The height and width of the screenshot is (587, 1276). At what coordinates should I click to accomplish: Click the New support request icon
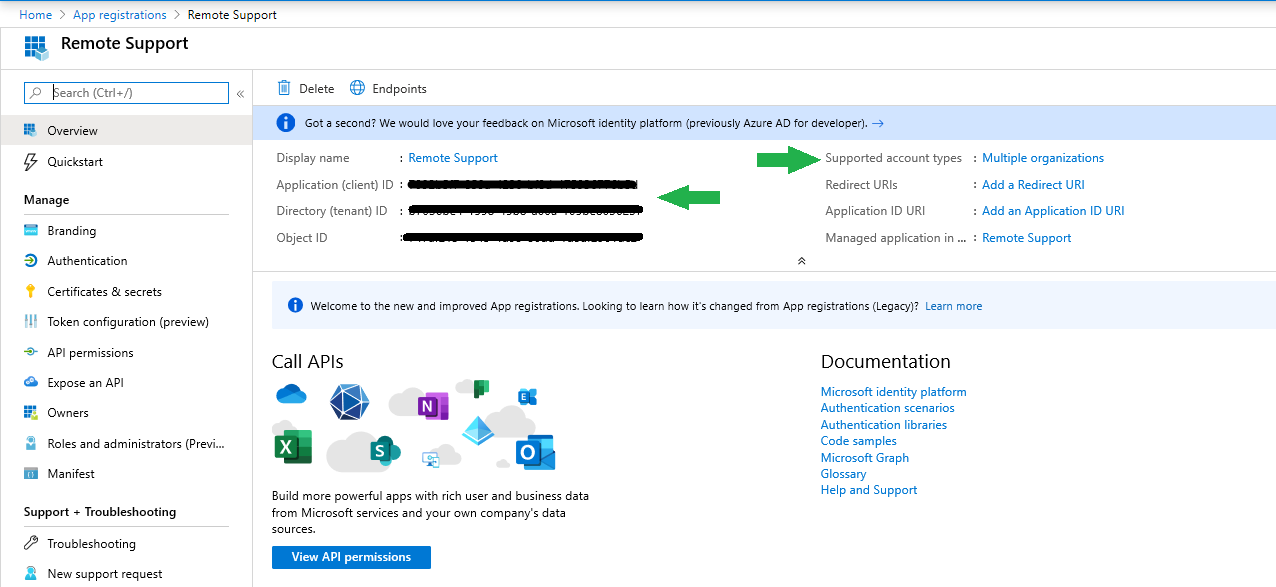point(30,574)
